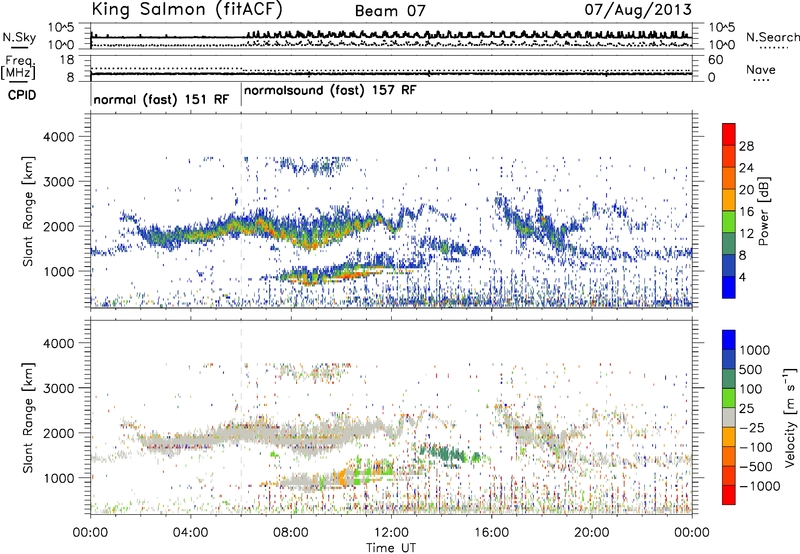Select the "normal (fast) 151 RF" annotation
This screenshot has width=800, height=554.
161,99
